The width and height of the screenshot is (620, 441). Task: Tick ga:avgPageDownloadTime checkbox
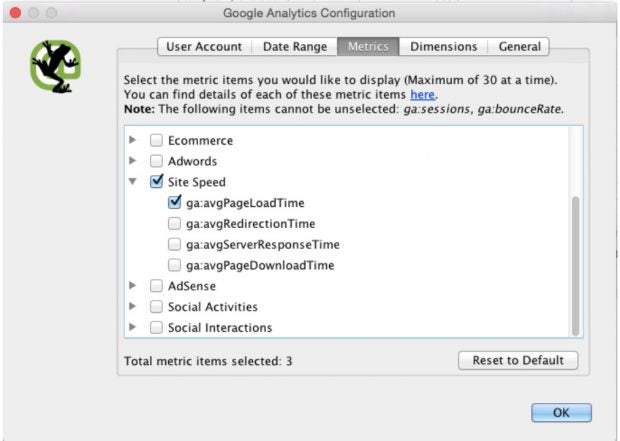pos(174,265)
